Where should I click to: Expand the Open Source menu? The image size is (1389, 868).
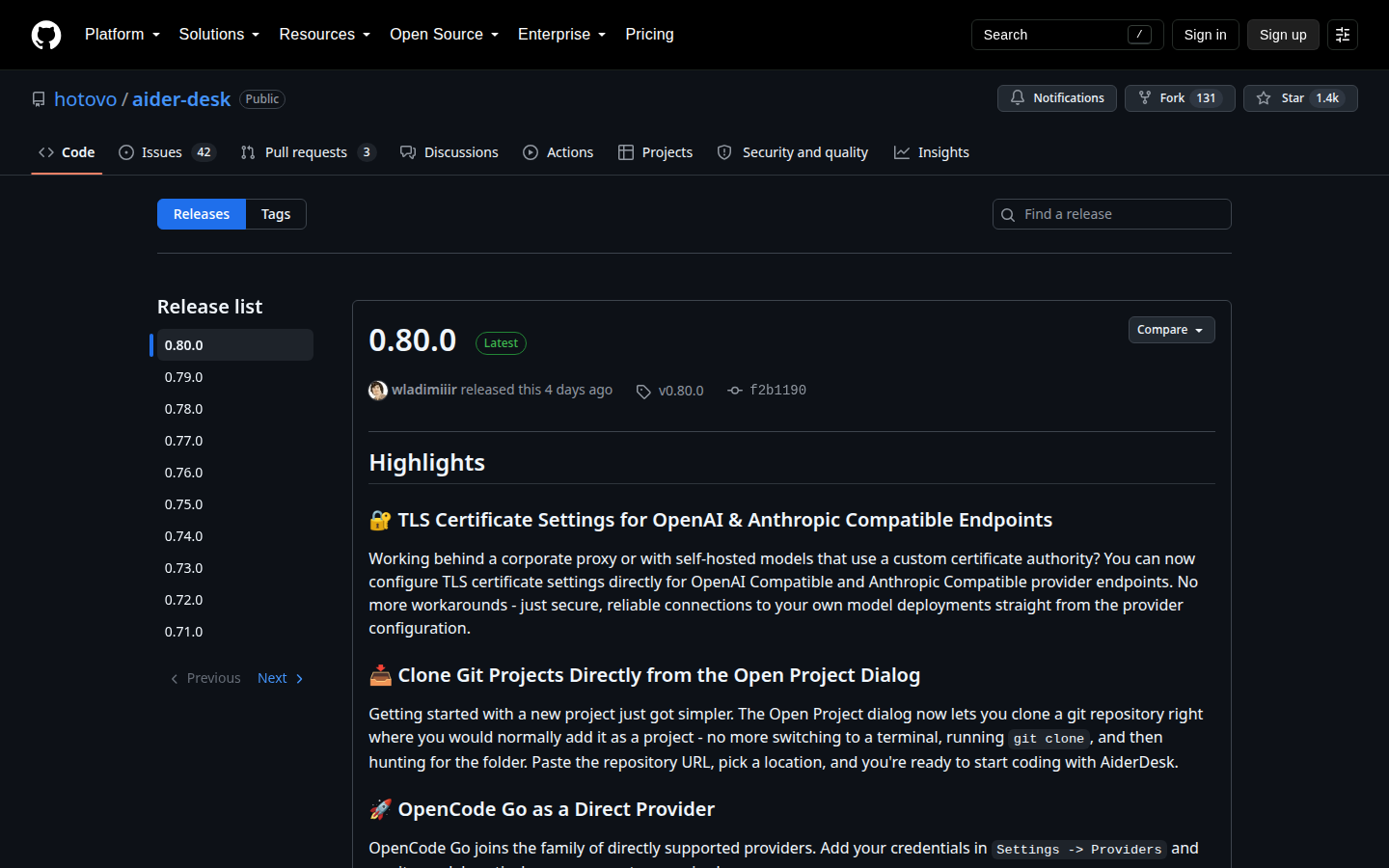click(445, 35)
